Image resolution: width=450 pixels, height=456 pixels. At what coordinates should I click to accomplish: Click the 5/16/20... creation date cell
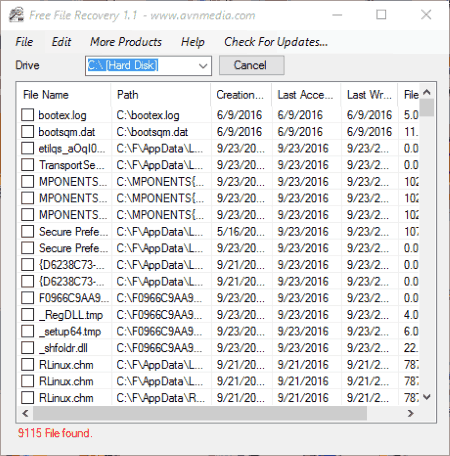241,232
